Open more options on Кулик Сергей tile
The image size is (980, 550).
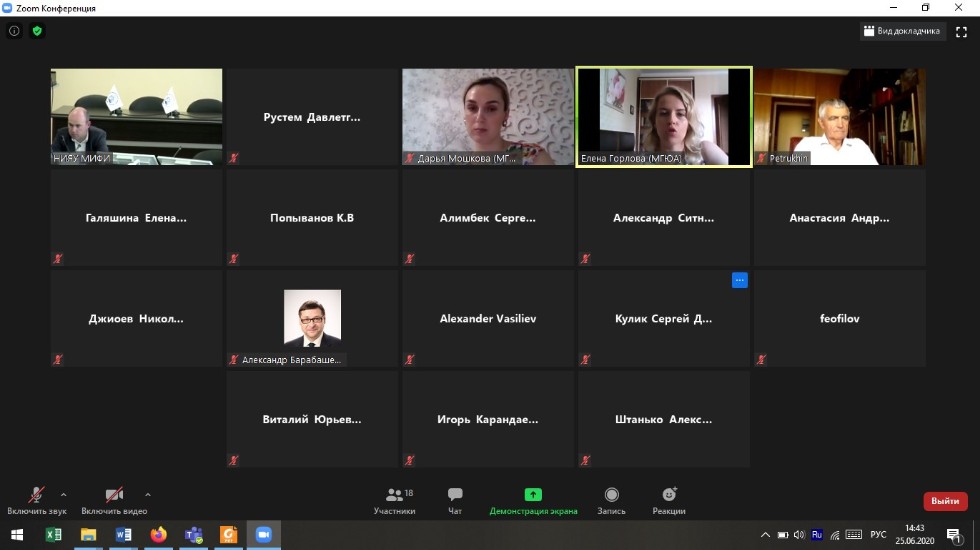coord(739,280)
